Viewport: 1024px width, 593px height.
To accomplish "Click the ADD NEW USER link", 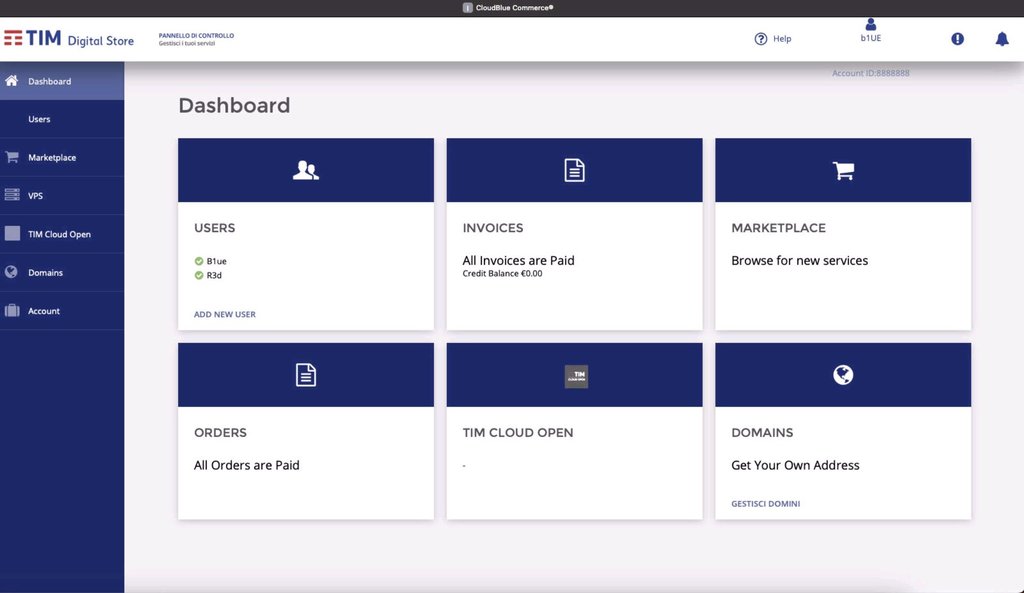I will pyautogui.click(x=225, y=314).
